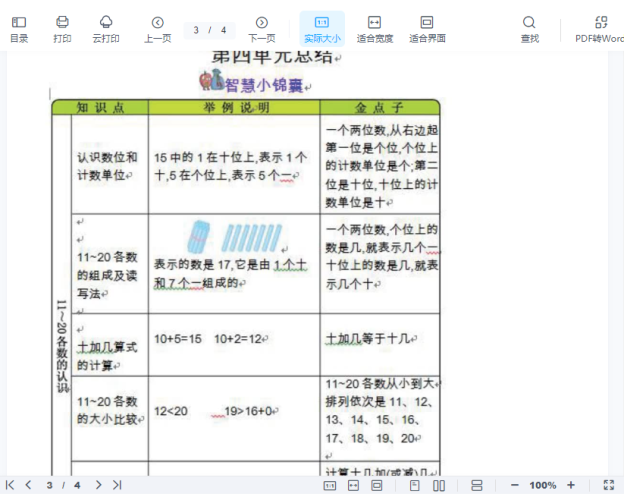Zoom out with the minus button
Viewport: 624px width, 500px height.
pos(514,485)
